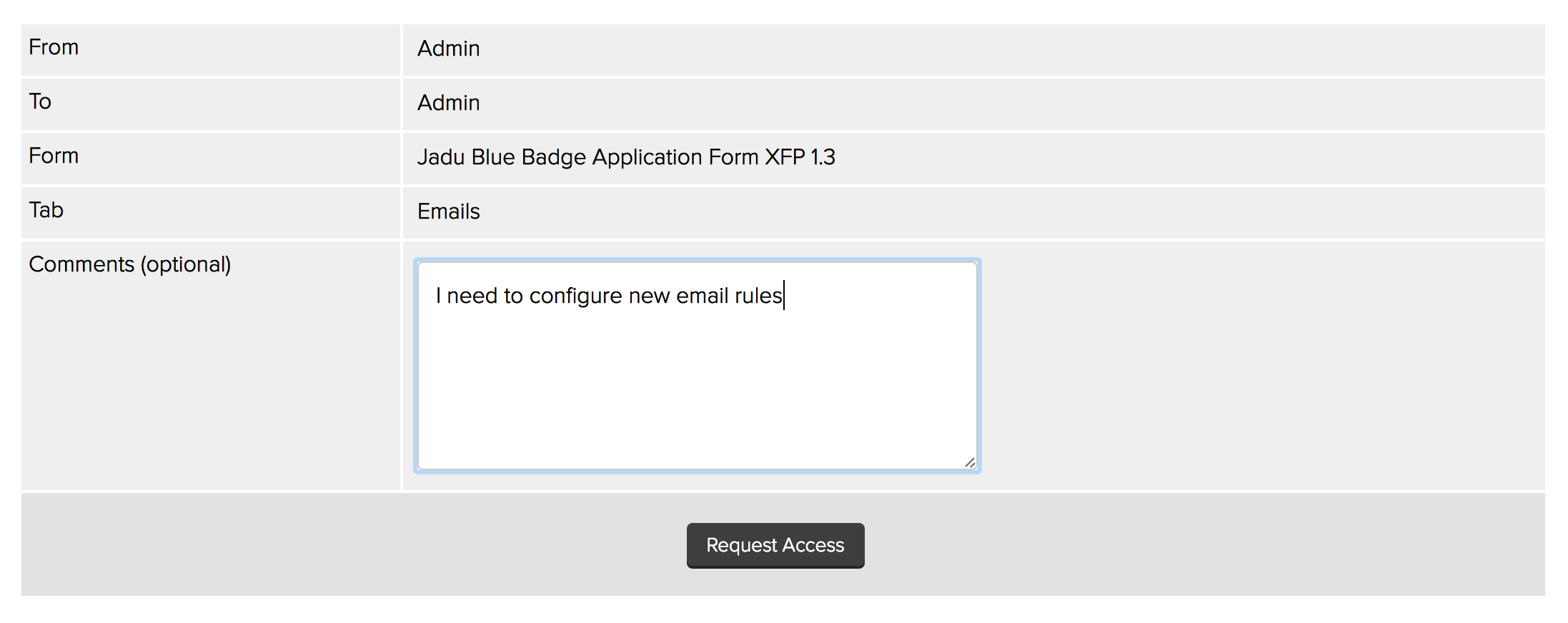Select the Admin value in From row

[448, 49]
